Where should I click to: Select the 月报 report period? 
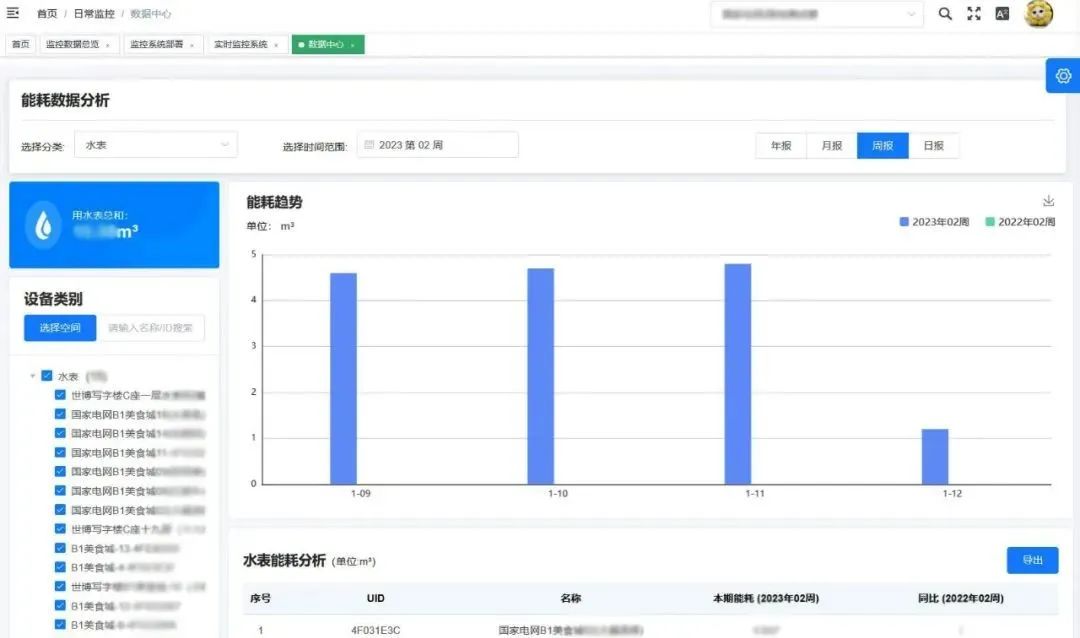(x=831, y=145)
